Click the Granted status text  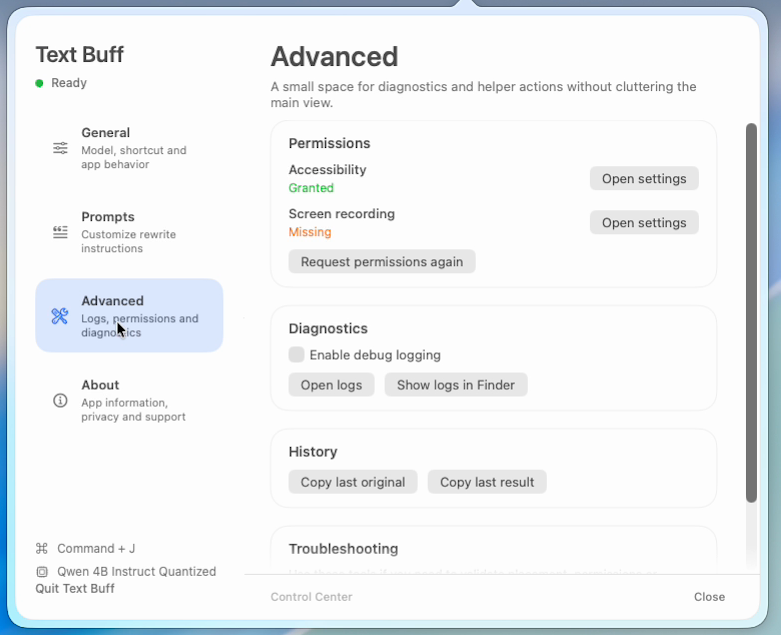311,188
